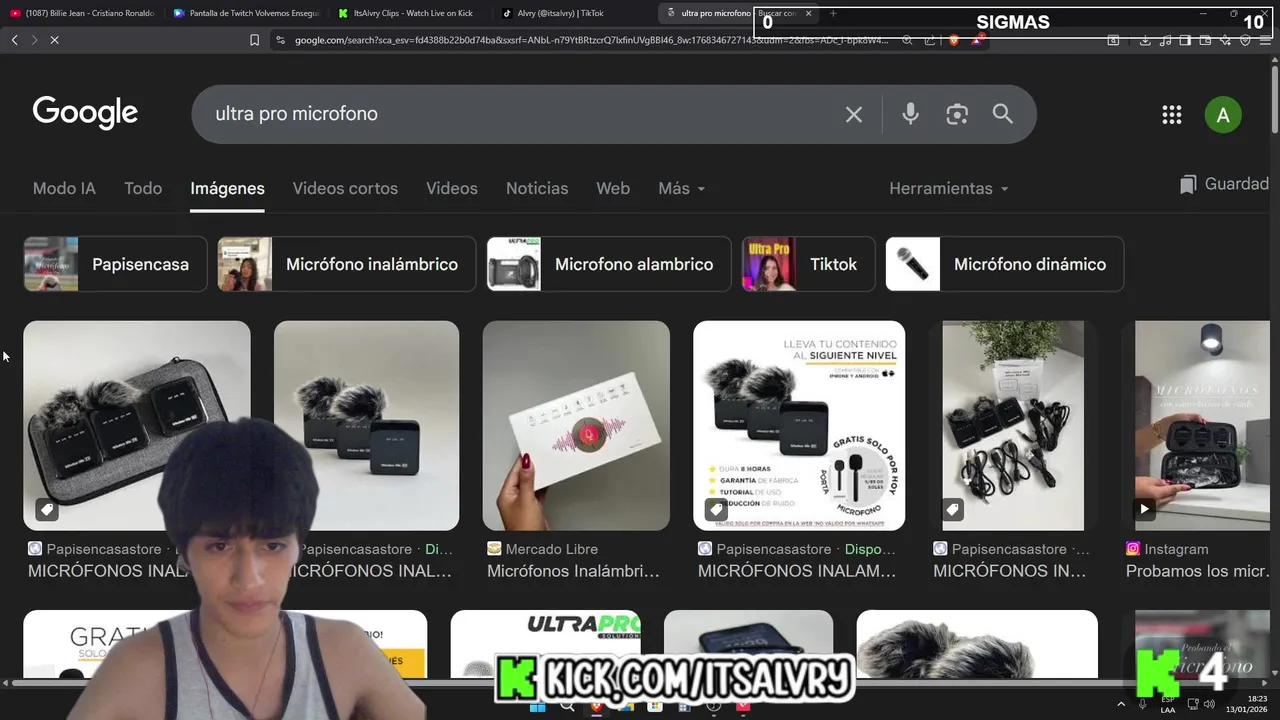
Task: Click the address bar URL
Action: pos(590,40)
